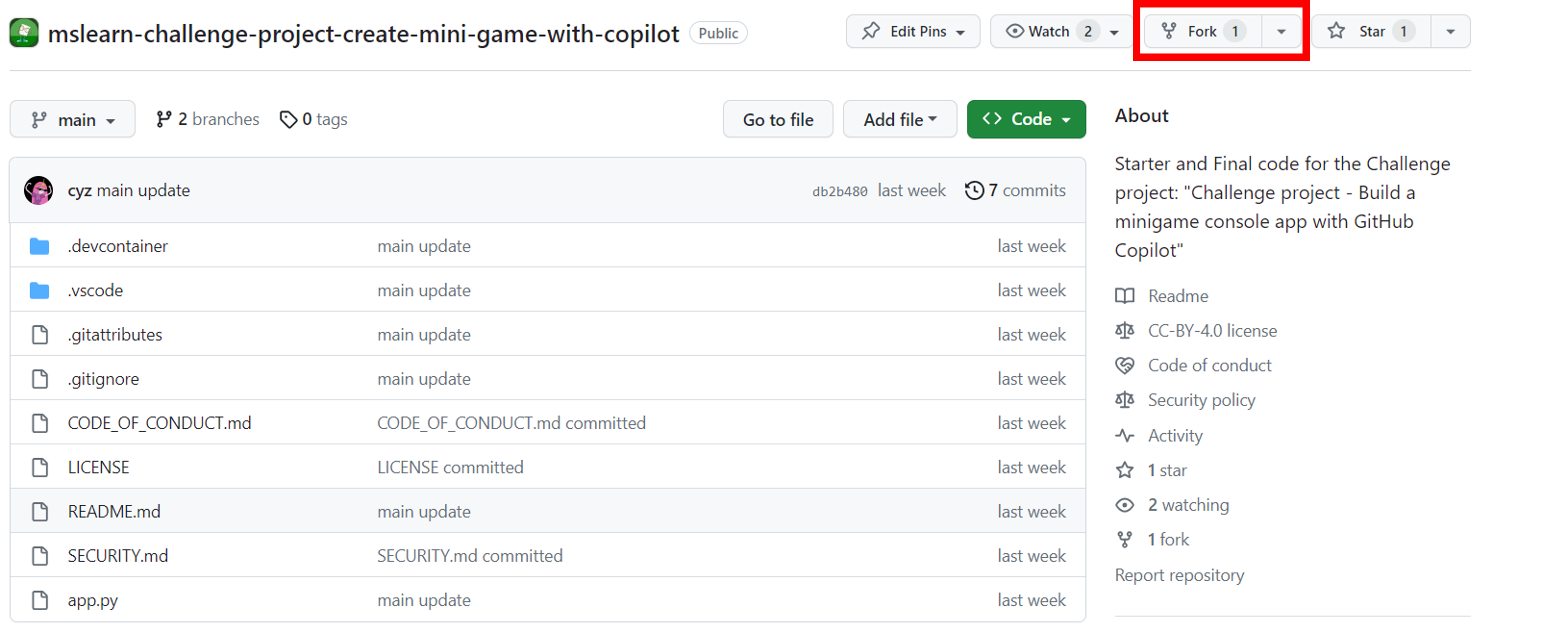Click the app.py file icon
Screen dimensions: 1568x633
(40, 600)
